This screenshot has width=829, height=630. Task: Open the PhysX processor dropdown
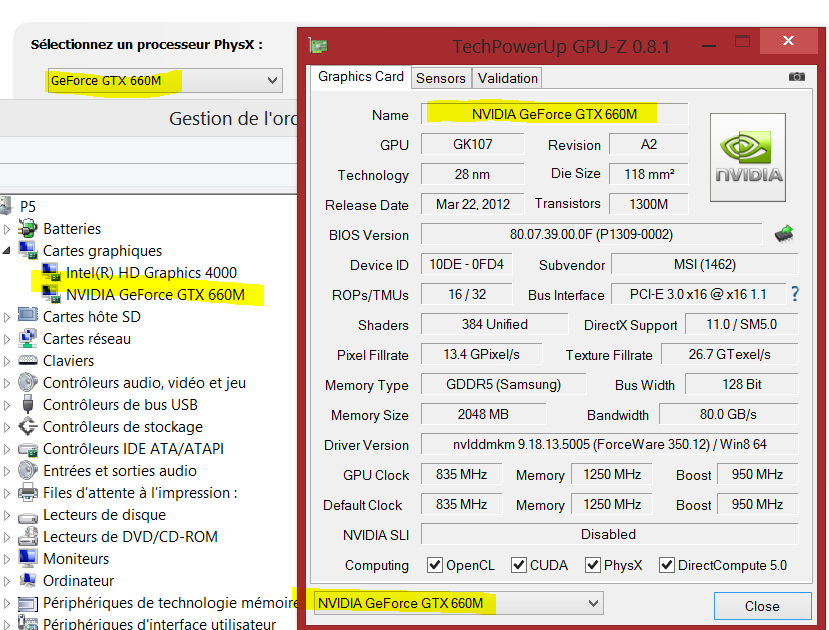165,80
